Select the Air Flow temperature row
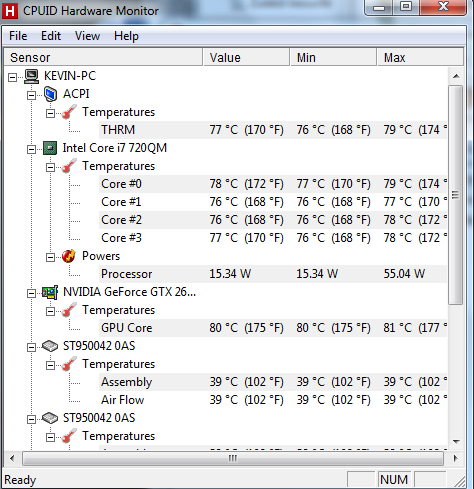The image size is (474, 489). pos(273,400)
